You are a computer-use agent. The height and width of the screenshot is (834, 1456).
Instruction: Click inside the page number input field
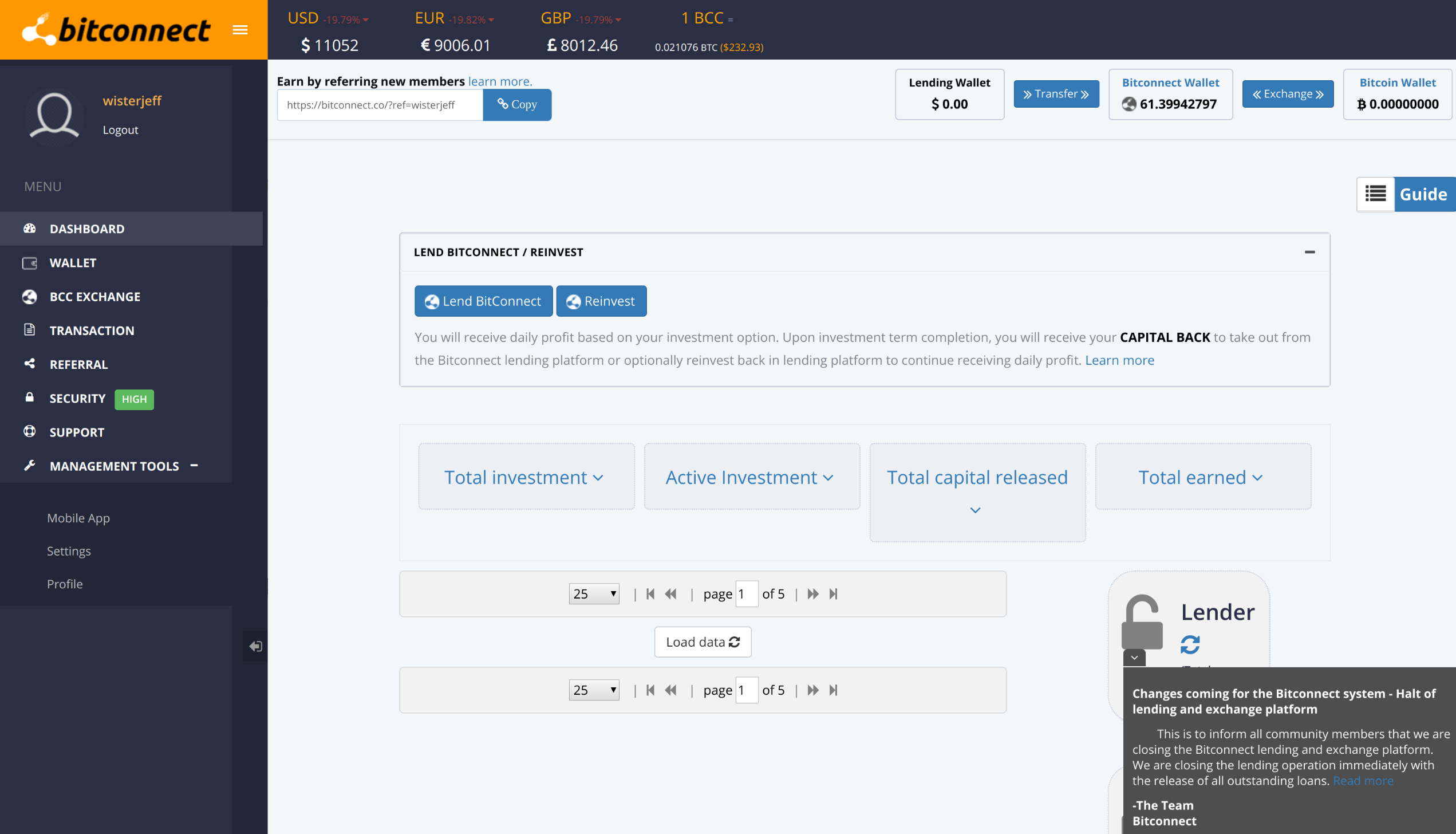click(747, 594)
